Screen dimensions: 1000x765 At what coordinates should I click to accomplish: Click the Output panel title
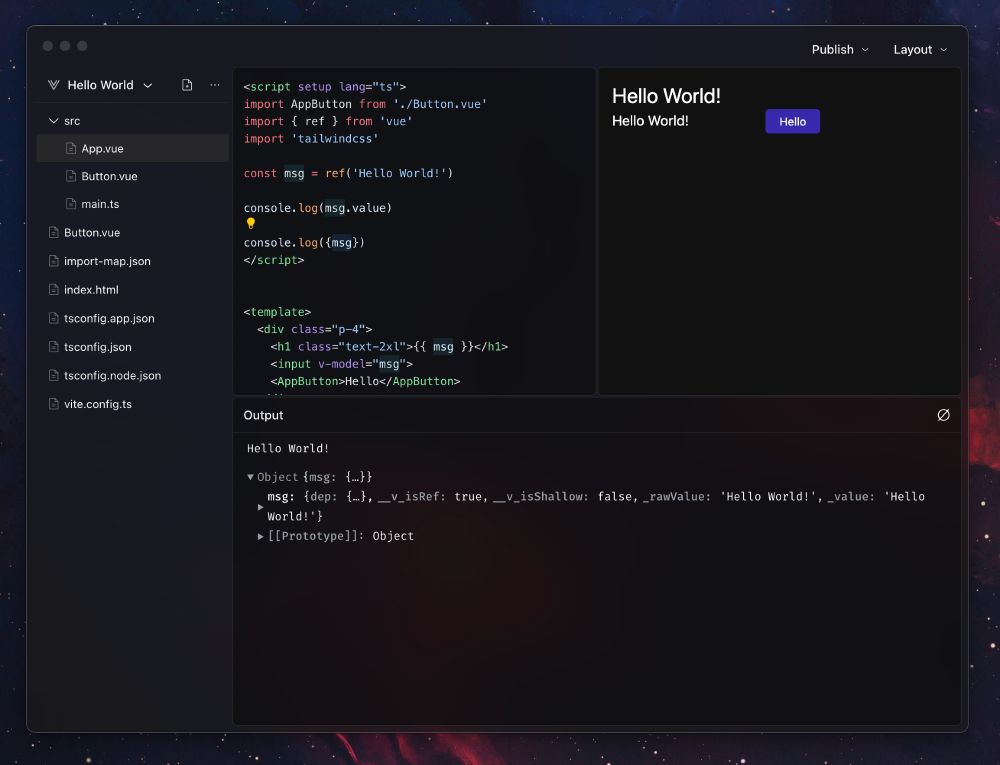[x=263, y=415]
